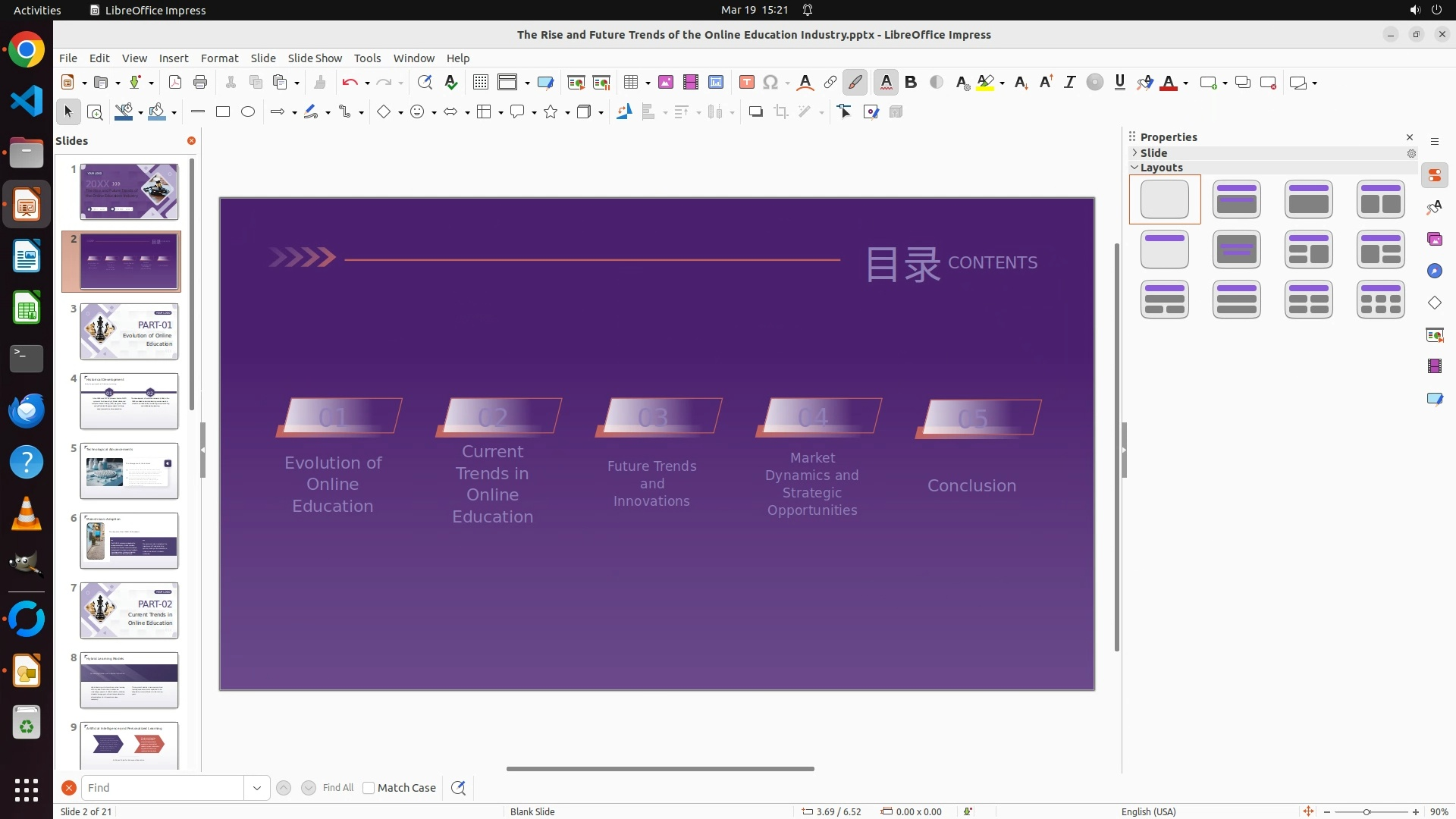
Task: Open the Slide Show menu
Action: (x=315, y=58)
